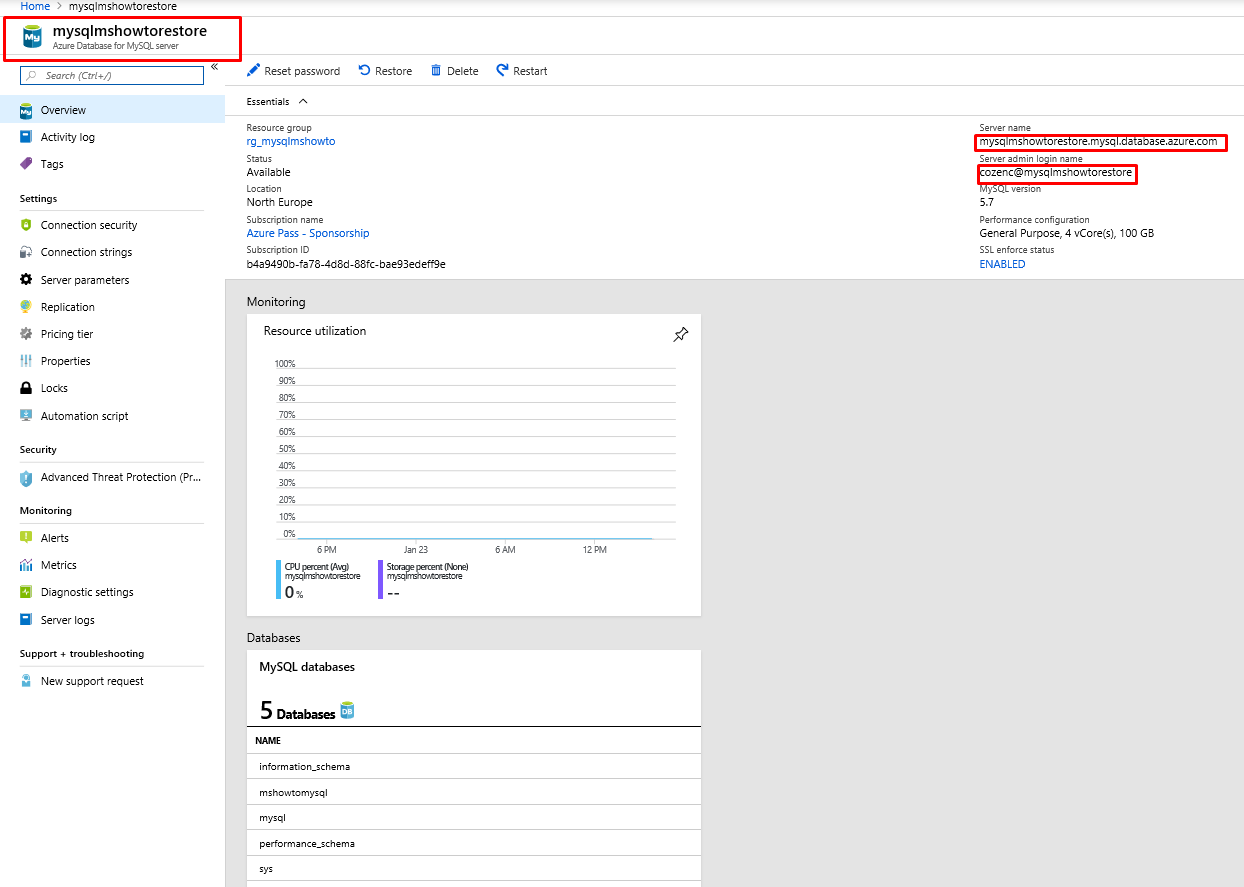Click the database icon beside 5 Databases

[347, 711]
